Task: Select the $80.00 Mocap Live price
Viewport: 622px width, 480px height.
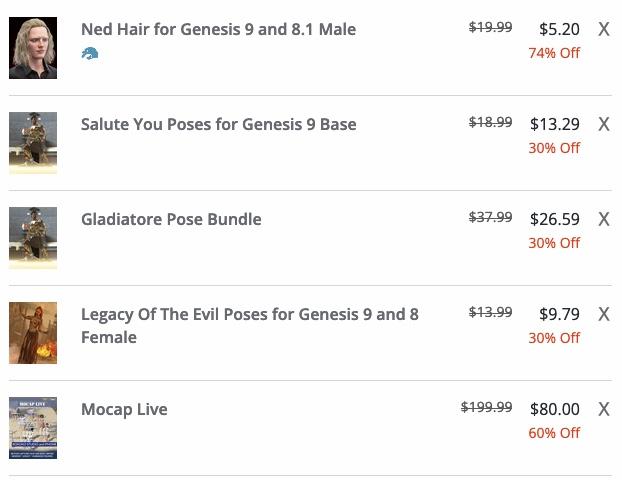Action: (x=554, y=409)
